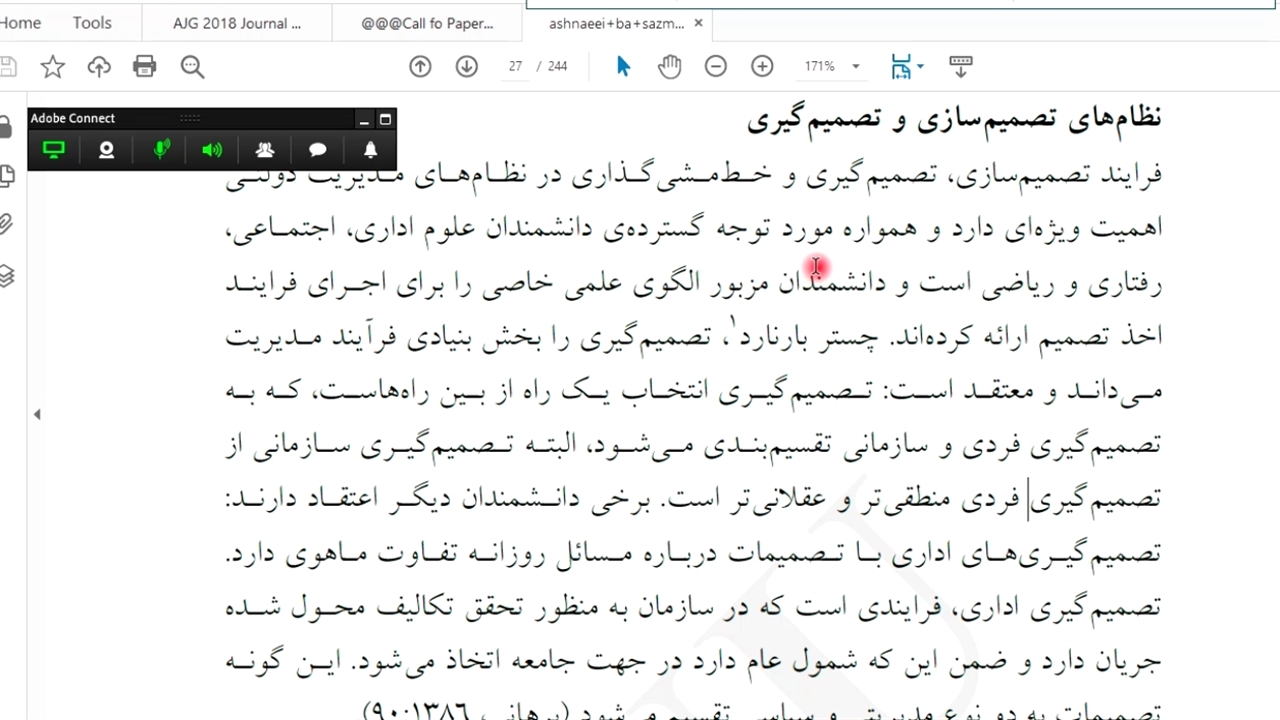Click the total page count 244
Screen dimensions: 1280x720
(x=558, y=66)
